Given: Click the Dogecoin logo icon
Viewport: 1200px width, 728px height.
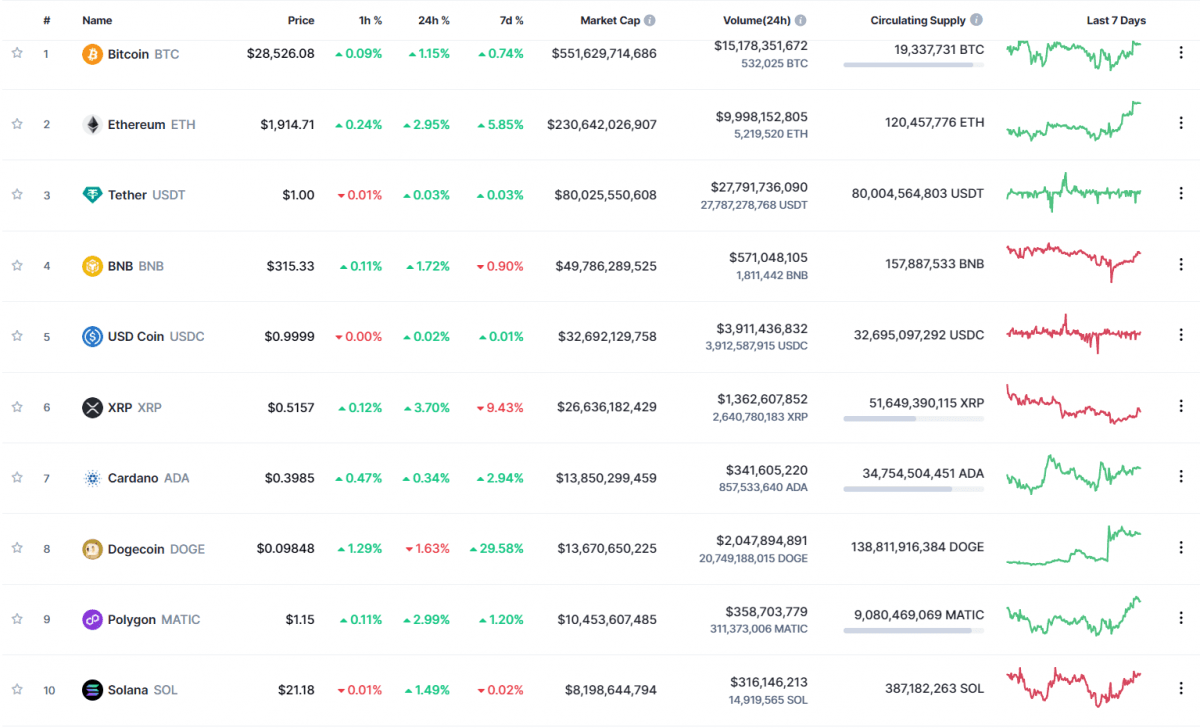Looking at the screenshot, I should tap(92, 549).
